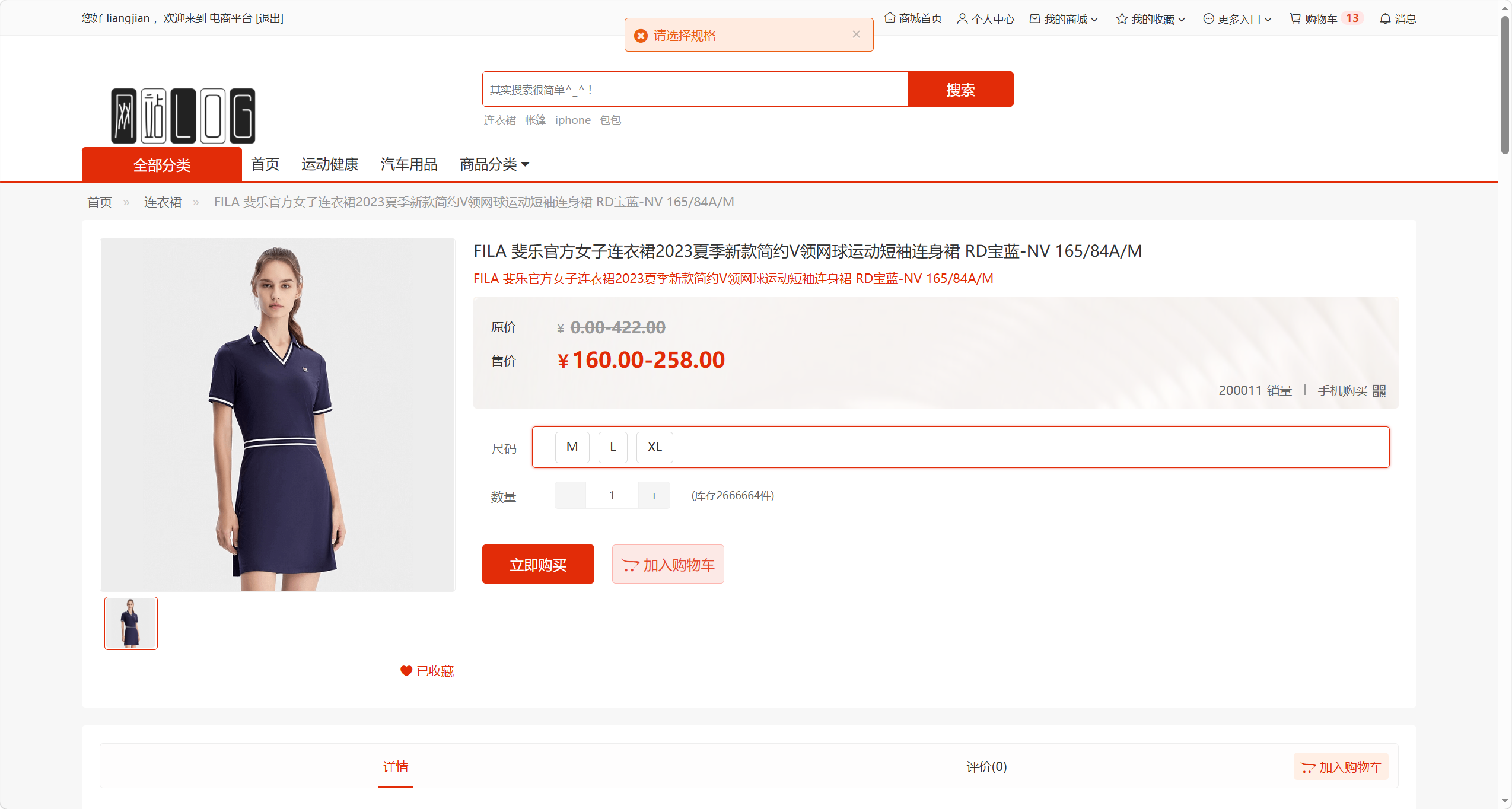1512x809 pixels.
Task: Unfavorite the product via 已收藏
Action: [427, 671]
